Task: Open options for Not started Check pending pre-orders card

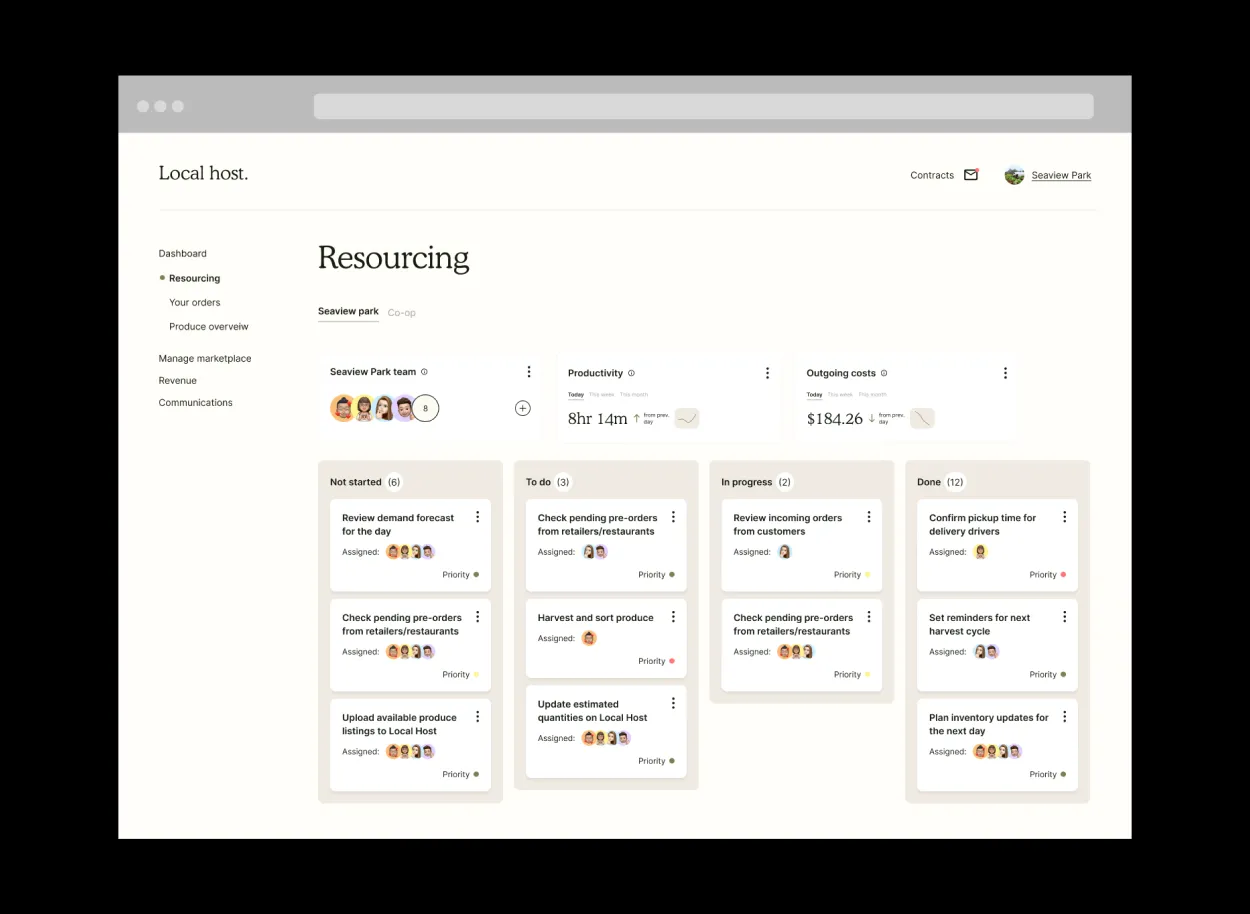Action: click(x=477, y=617)
